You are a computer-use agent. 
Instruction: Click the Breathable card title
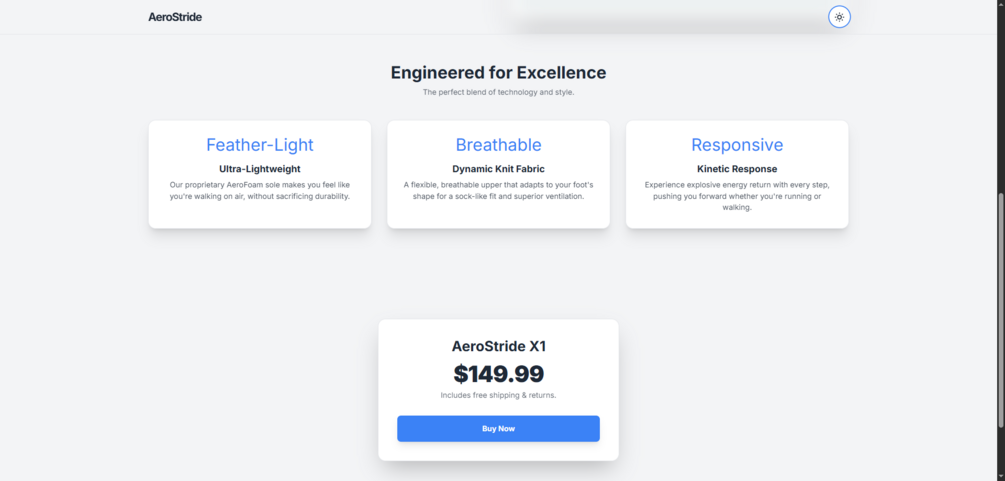[x=498, y=145]
